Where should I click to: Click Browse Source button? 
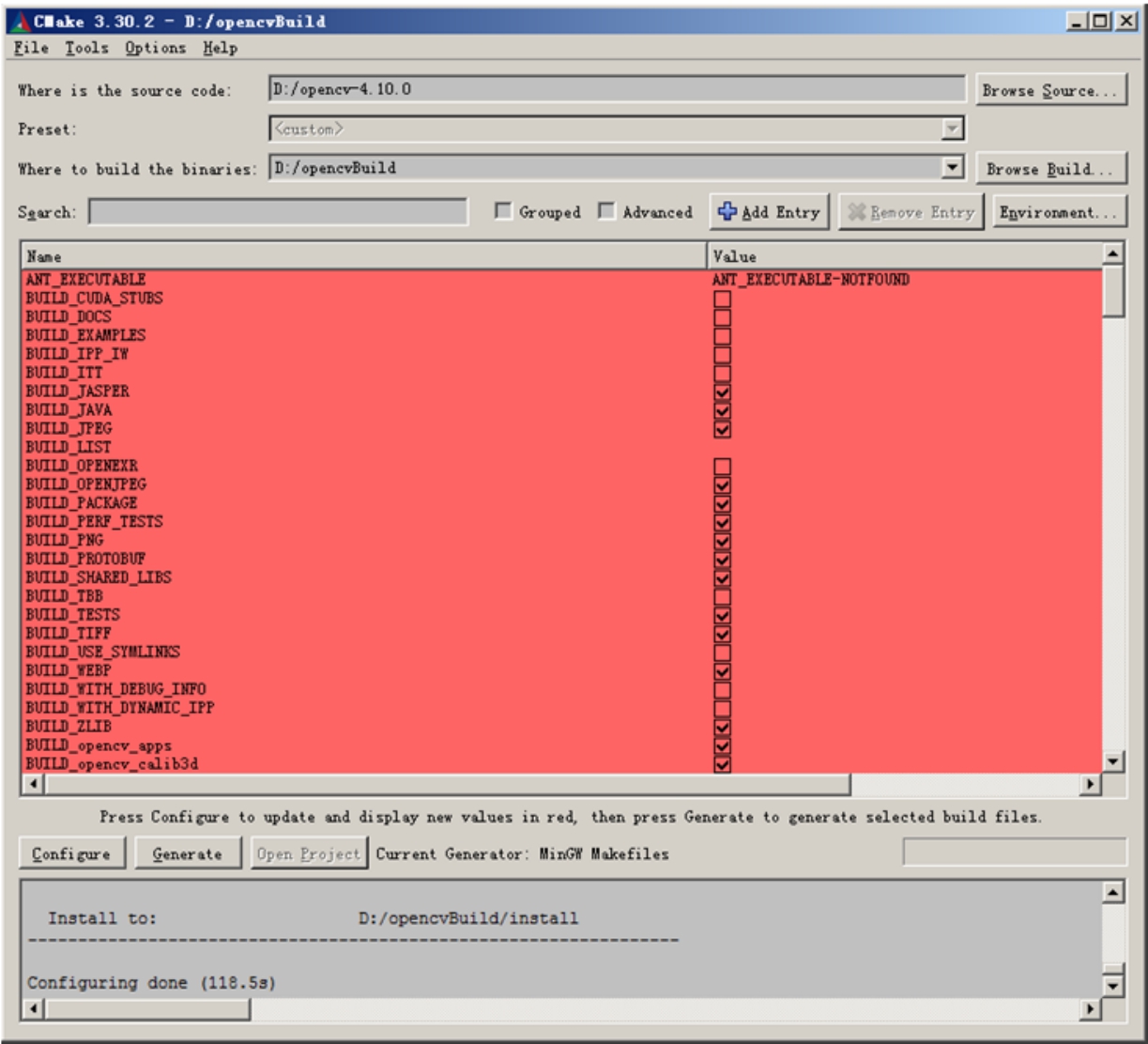click(1050, 91)
